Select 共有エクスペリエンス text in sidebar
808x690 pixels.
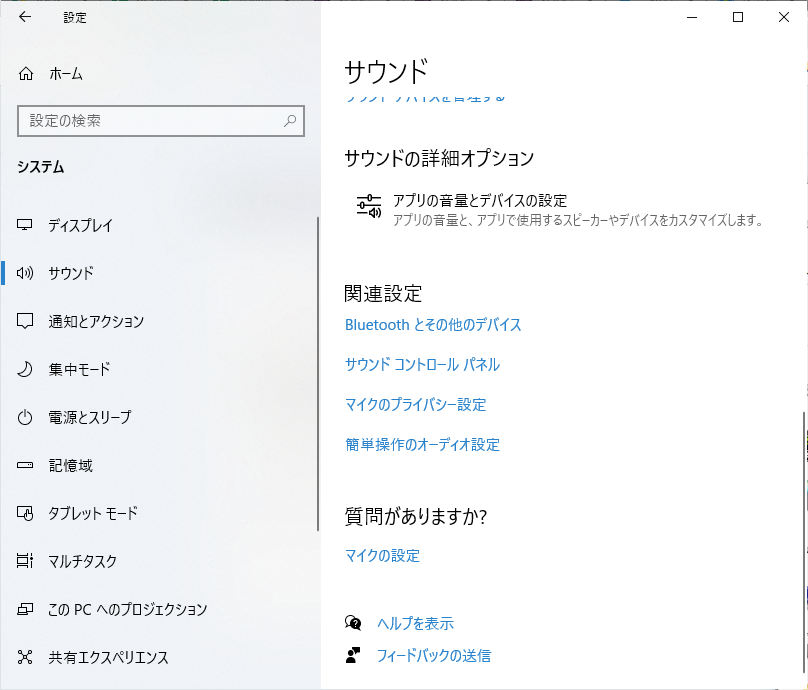click(x=109, y=657)
